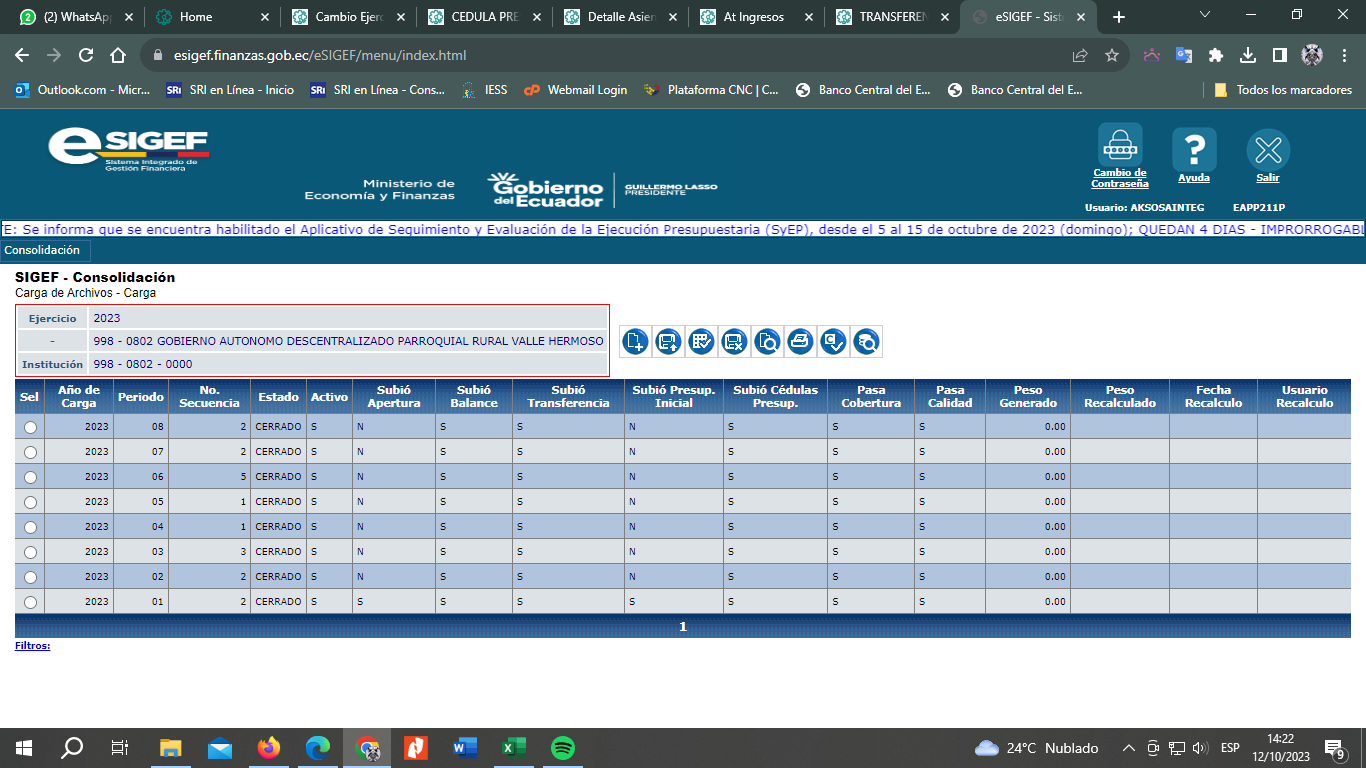Open the Ayuda help question icon
The width and height of the screenshot is (1366, 768).
click(x=1193, y=149)
